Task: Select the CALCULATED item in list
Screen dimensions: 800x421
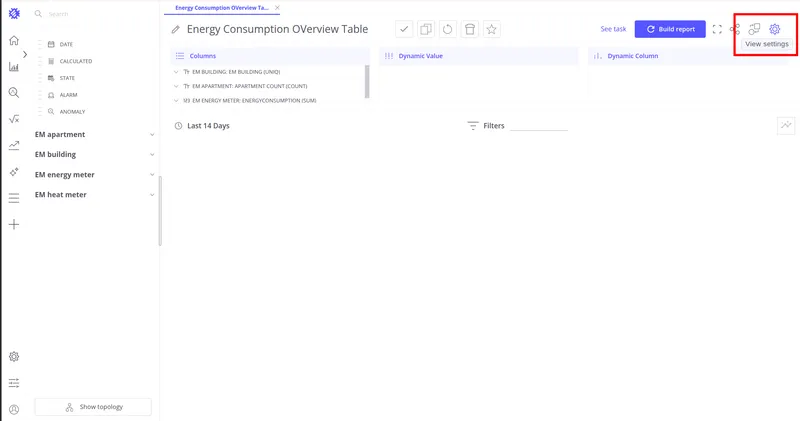Action: tap(76, 61)
